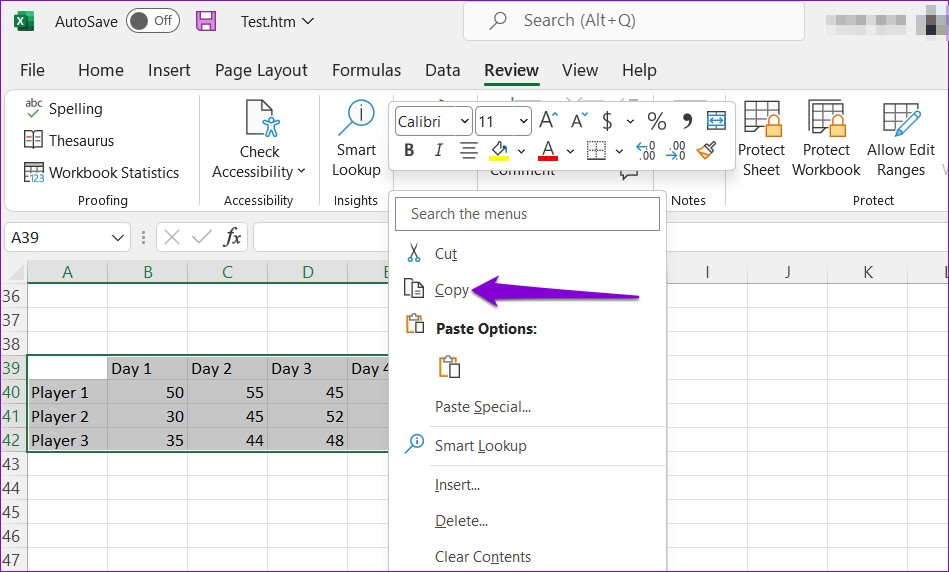Apply comma style format
This screenshot has width=949, height=572.
(x=687, y=121)
